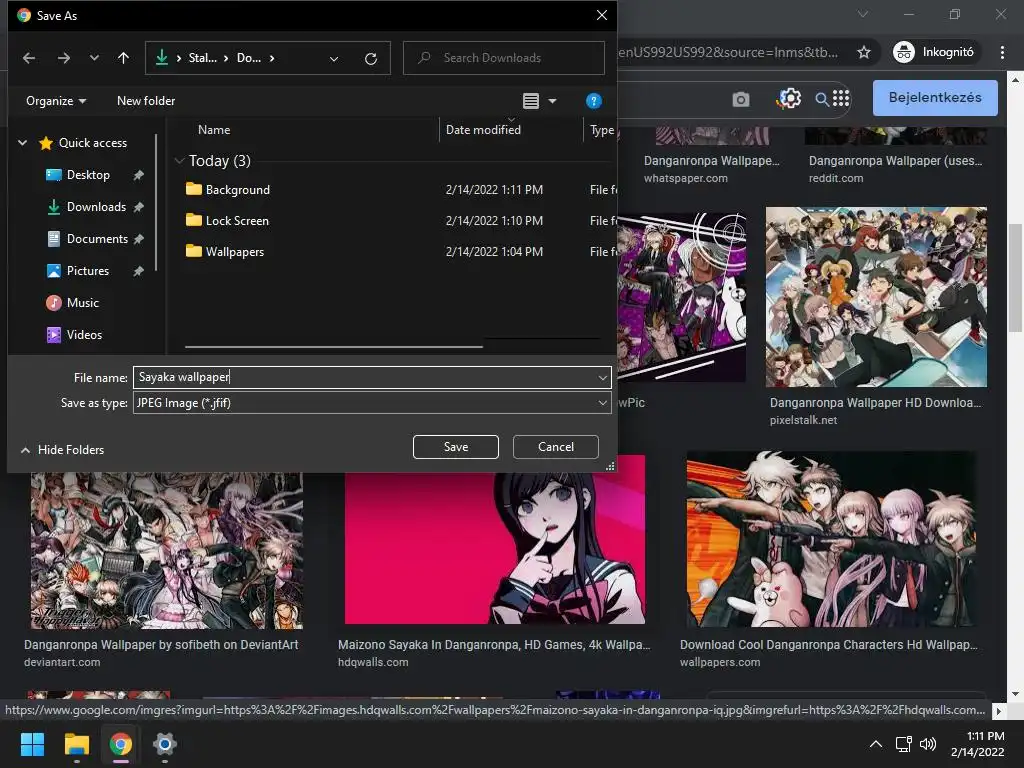Select the Wallpapers folder
Viewport: 1024px width, 768px height.
point(234,251)
